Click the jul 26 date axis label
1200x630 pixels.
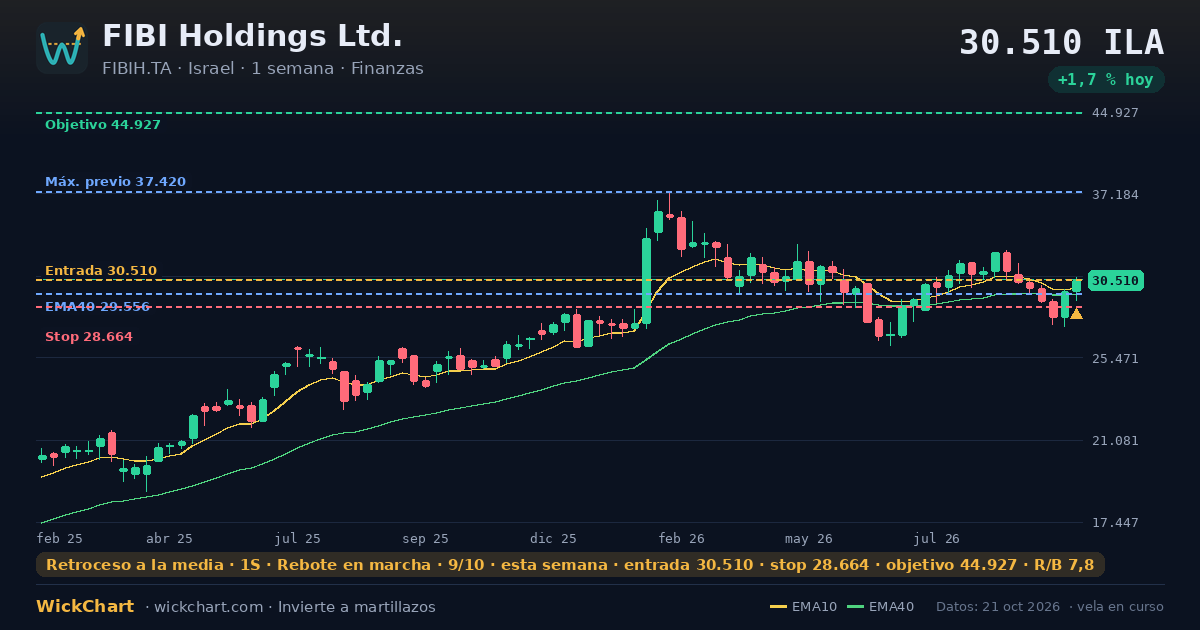(x=938, y=538)
